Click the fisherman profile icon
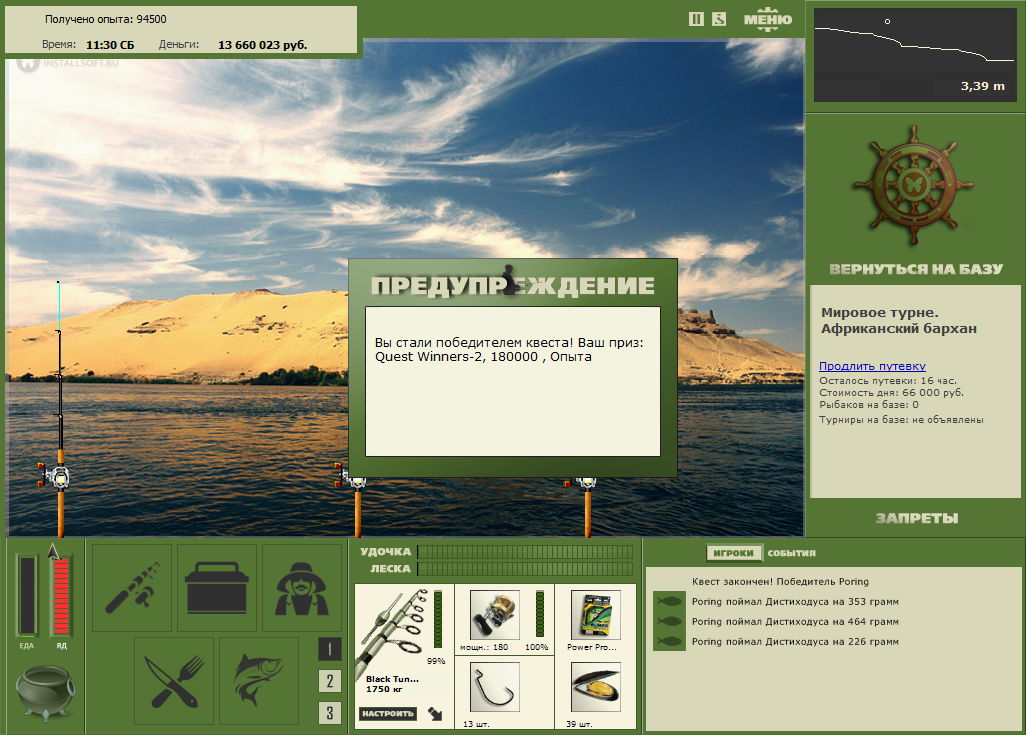Viewport: 1026px width, 735px height. tap(302, 587)
